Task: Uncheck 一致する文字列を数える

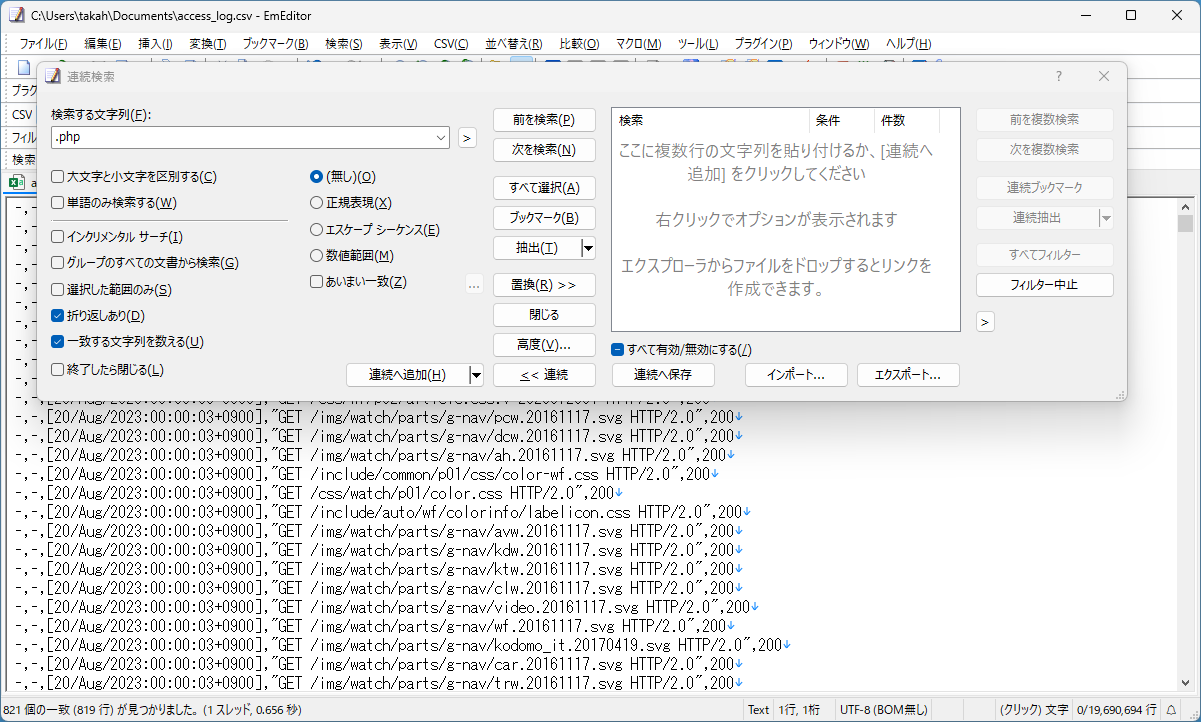Action: coord(57,341)
